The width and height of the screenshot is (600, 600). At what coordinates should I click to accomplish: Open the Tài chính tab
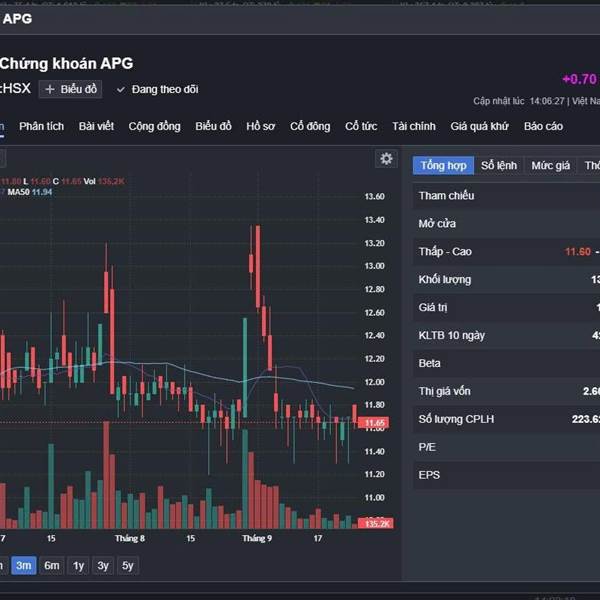tap(414, 126)
